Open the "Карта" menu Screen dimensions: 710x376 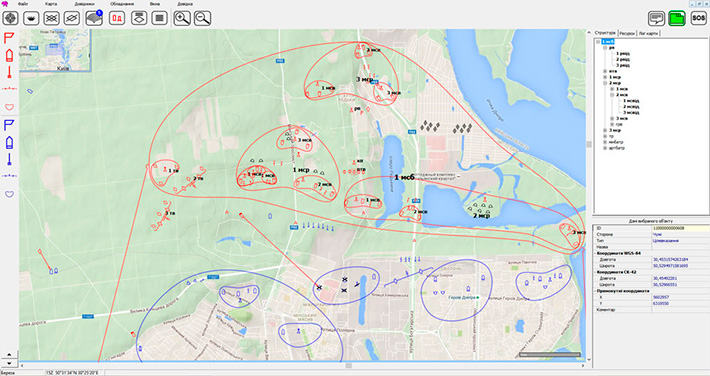point(51,4)
